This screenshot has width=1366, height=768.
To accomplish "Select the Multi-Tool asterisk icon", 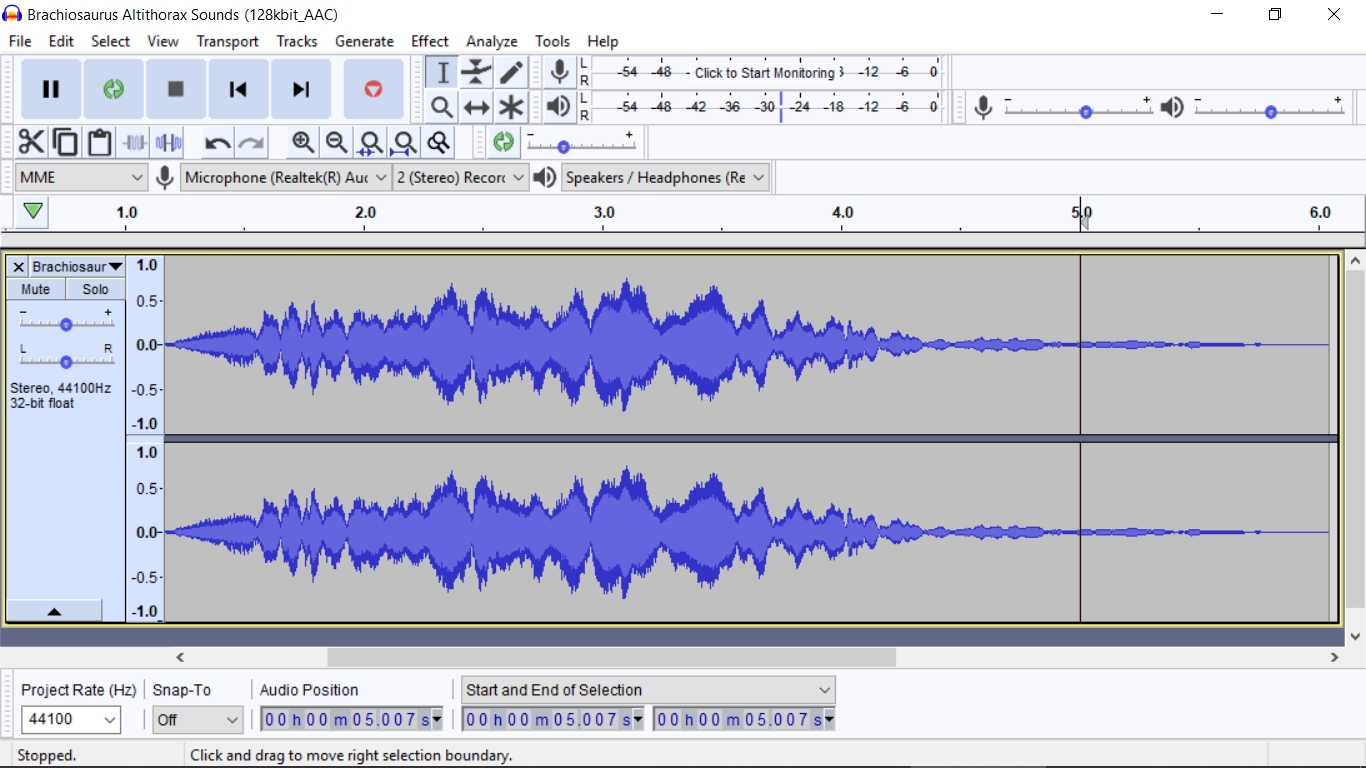I will tap(511, 107).
